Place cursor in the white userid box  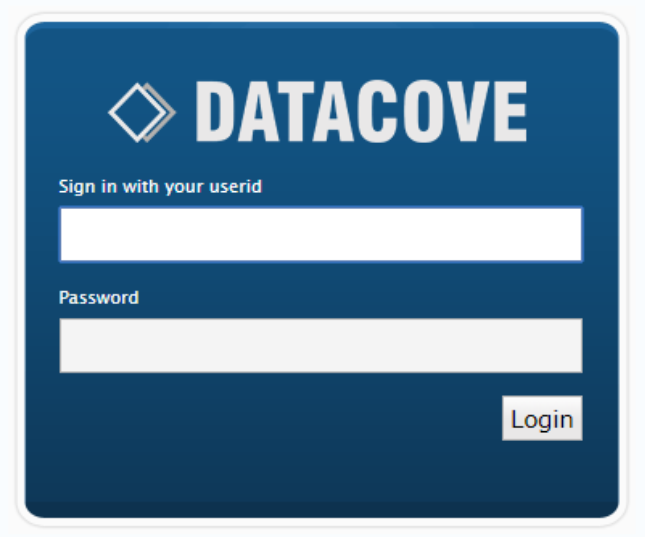[x=321, y=235]
